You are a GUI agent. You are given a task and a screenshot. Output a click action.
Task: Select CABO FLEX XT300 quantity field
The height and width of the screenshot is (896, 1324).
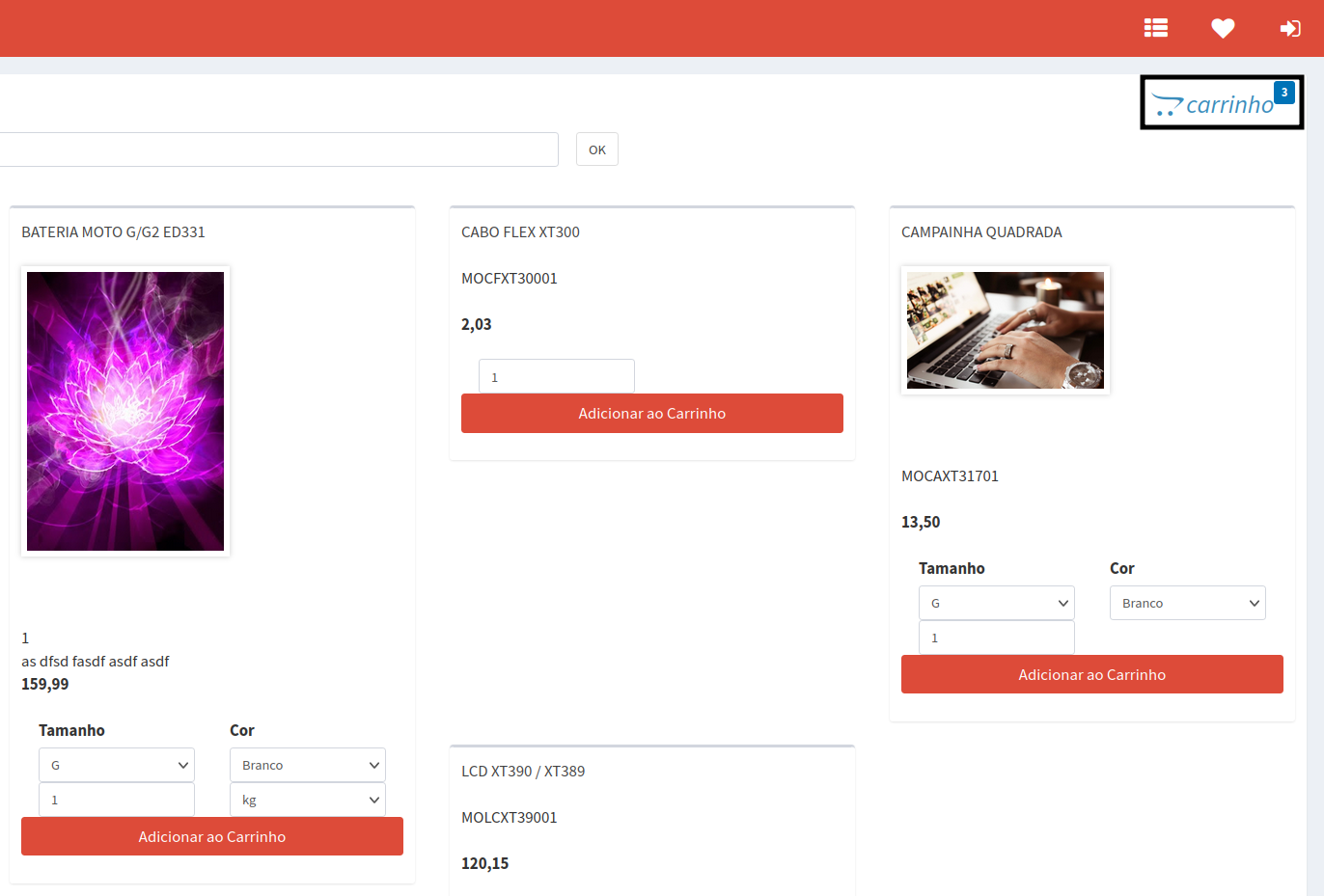click(x=557, y=377)
